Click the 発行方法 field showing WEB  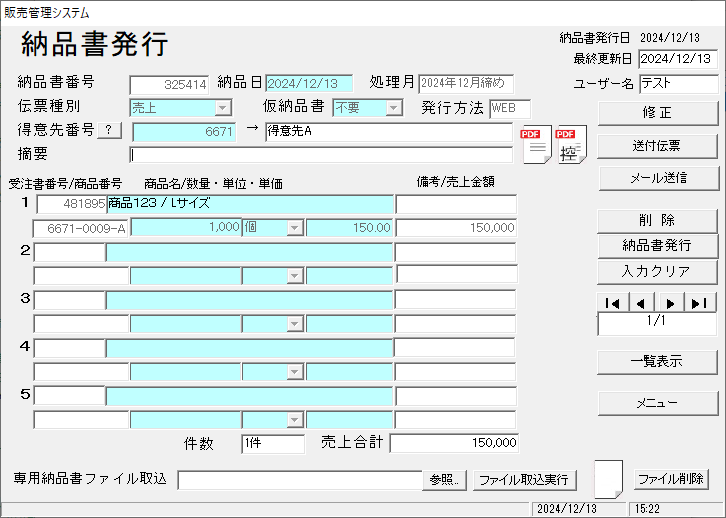point(510,108)
